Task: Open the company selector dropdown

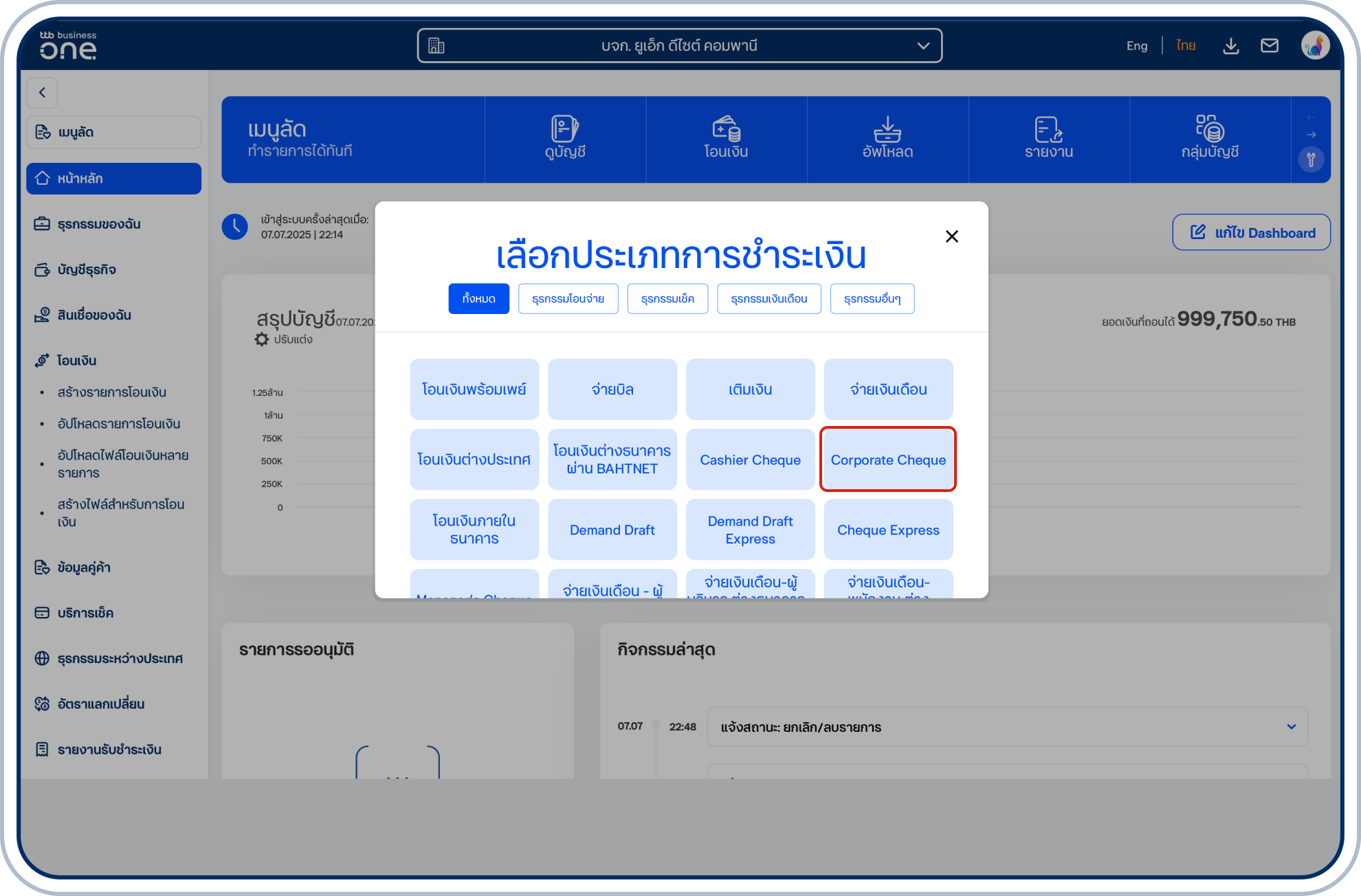Action: pyautogui.click(x=679, y=46)
